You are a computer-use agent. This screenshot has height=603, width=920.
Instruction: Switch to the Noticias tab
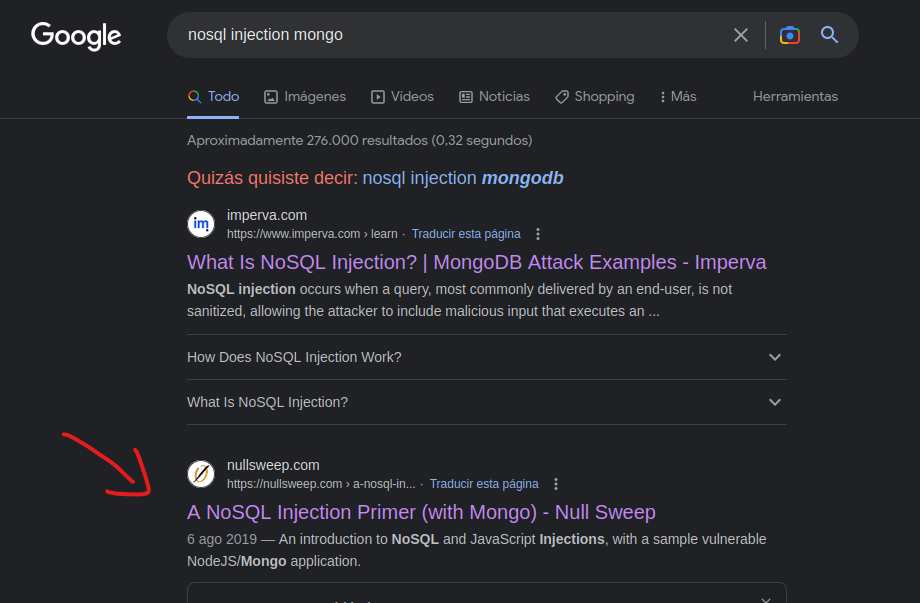(494, 97)
